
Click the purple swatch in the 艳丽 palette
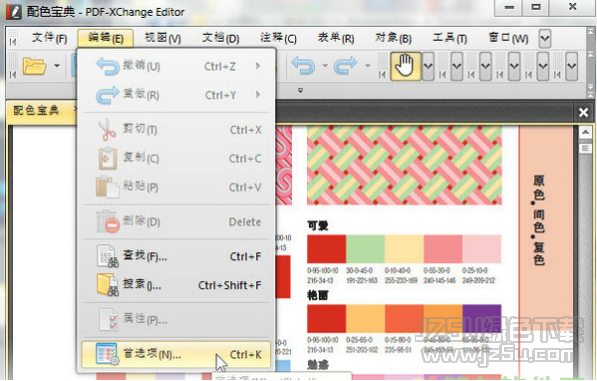482,319
